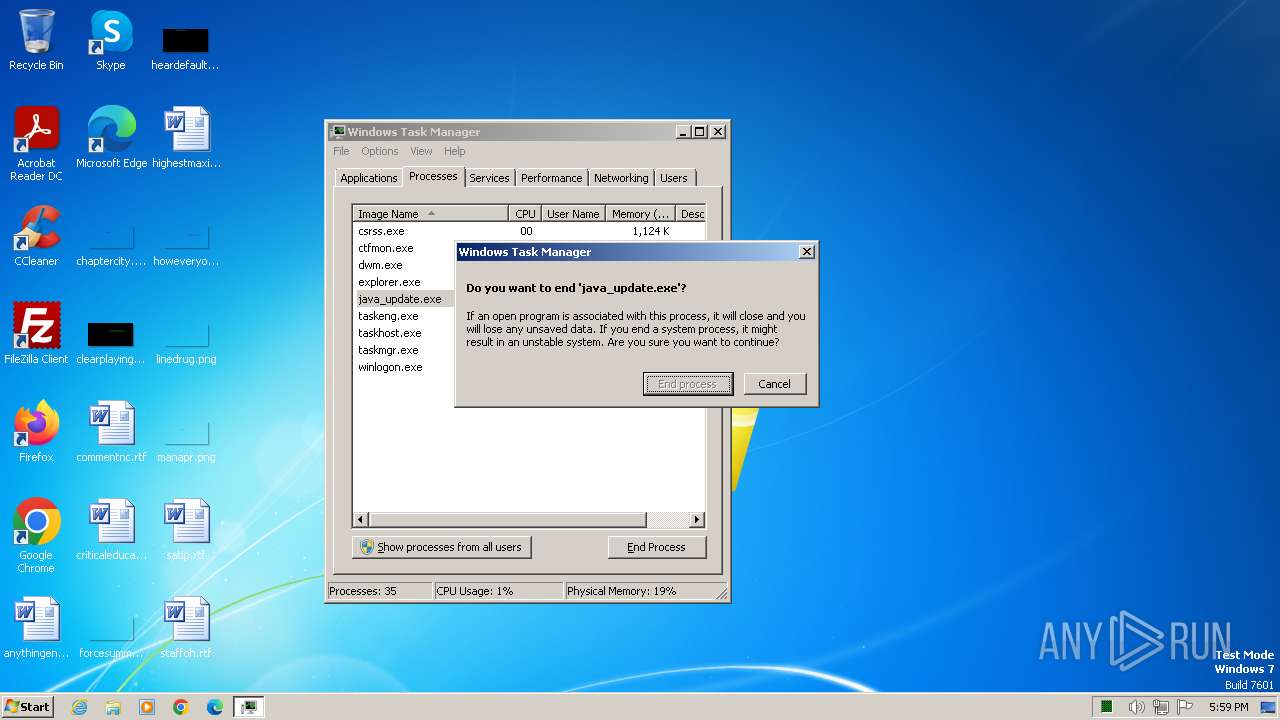1280x720 pixels.
Task: Select csrss.exe in process list
Action: (x=381, y=231)
